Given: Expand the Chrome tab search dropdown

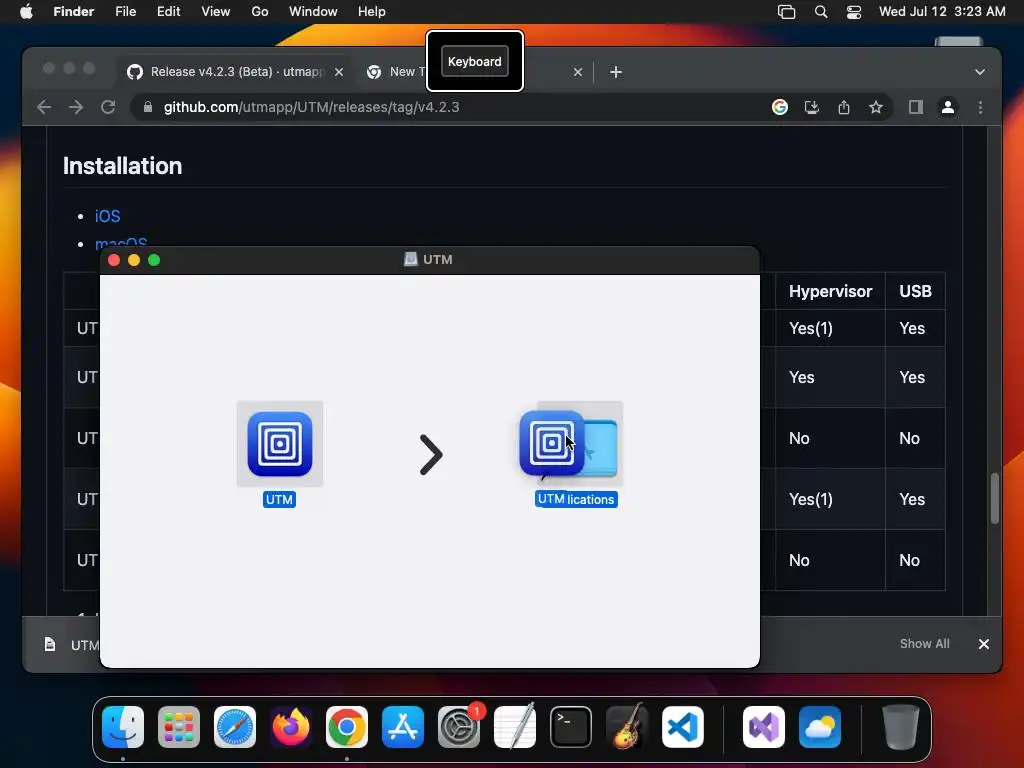Looking at the screenshot, I should 980,72.
